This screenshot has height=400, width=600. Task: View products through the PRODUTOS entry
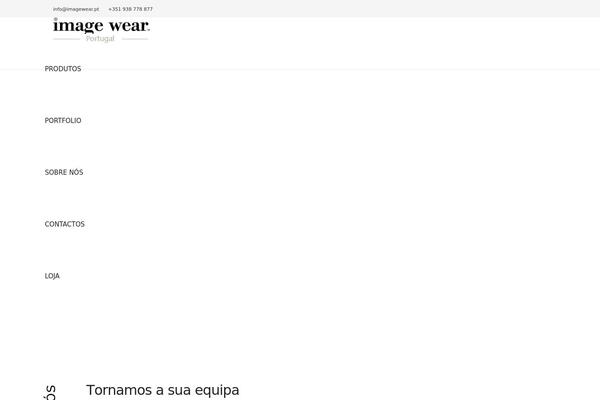[x=63, y=69]
